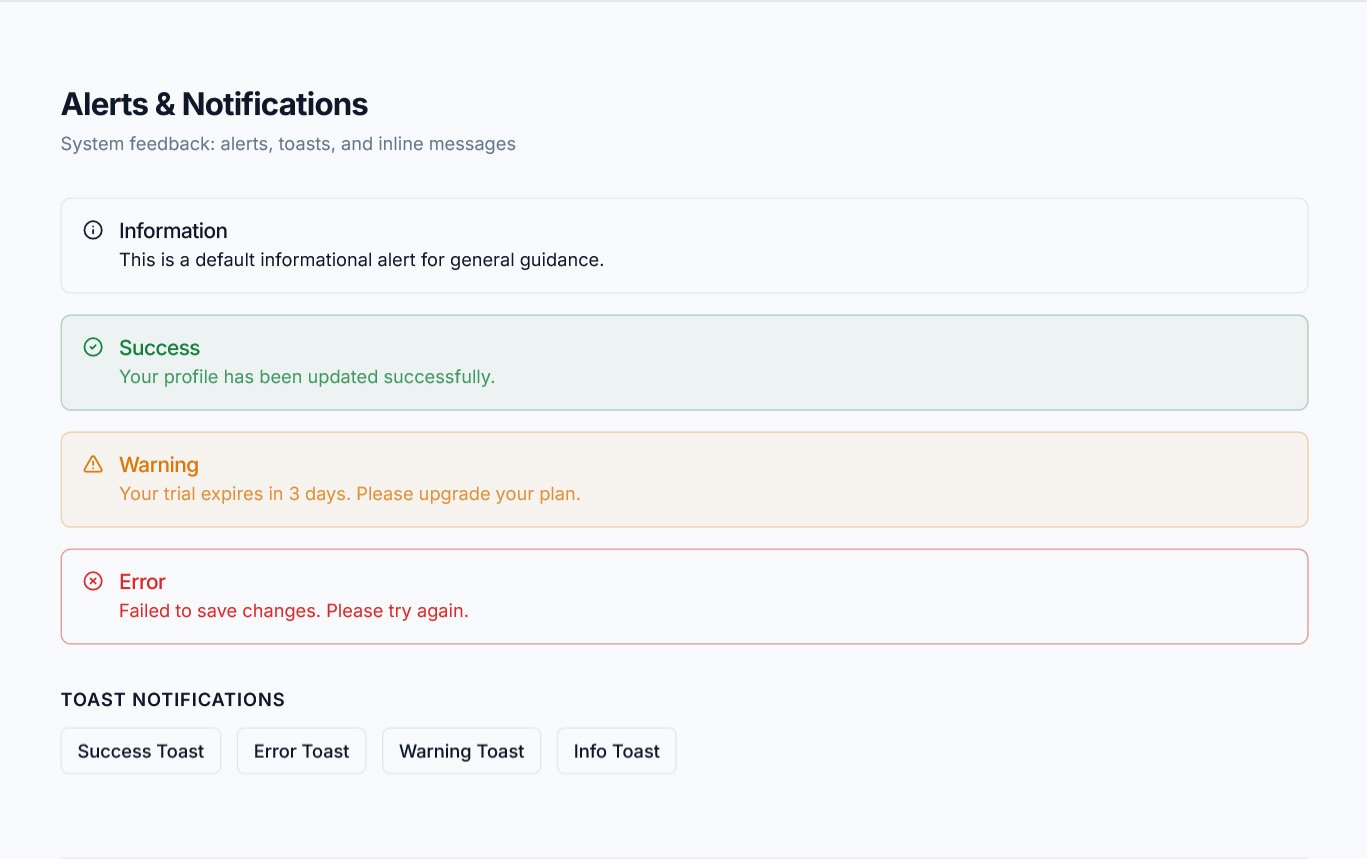1367x859 pixels.
Task: Click the Information alert's circled-i icon
Action: pos(93,231)
